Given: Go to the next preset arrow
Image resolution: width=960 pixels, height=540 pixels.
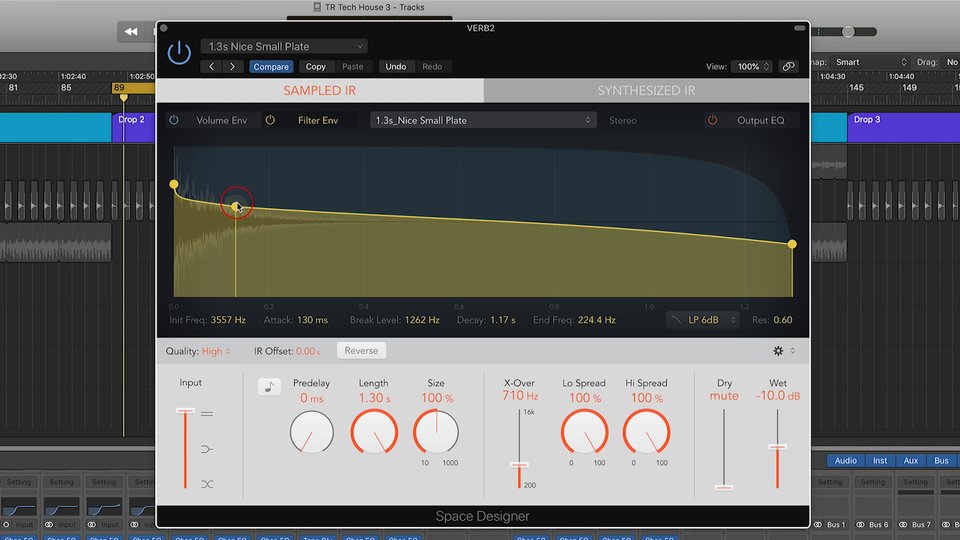Looking at the screenshot, I should click(x=233, y=67).
